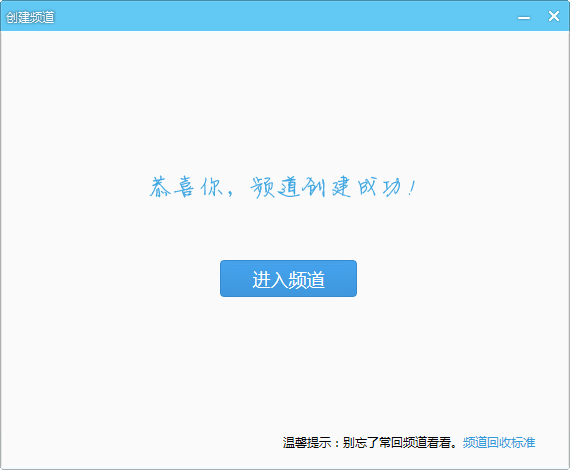
Task: Click the 创建频道 title text
Action: coord(30,17)
